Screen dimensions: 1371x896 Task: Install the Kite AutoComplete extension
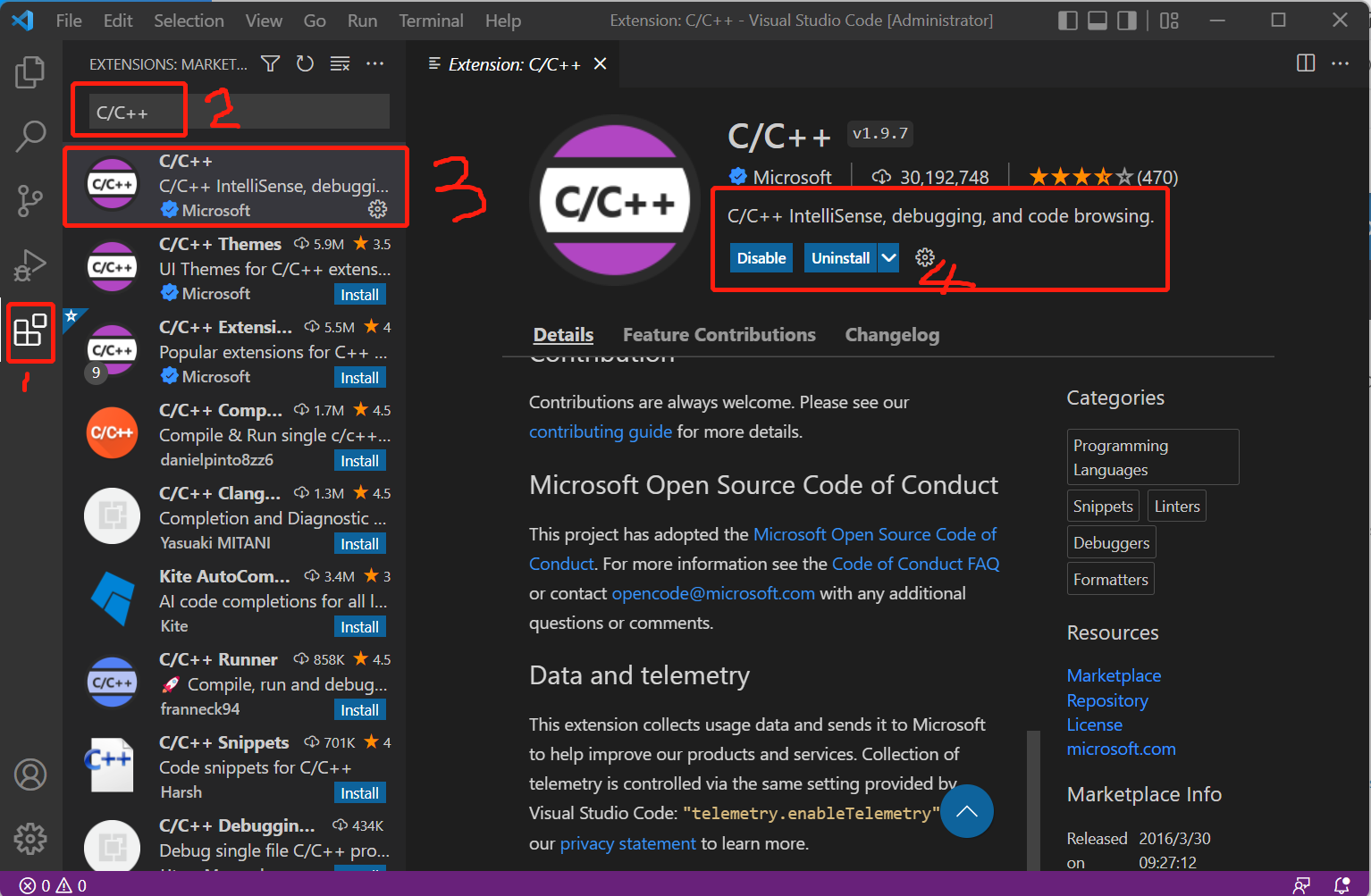coord(359,626)
